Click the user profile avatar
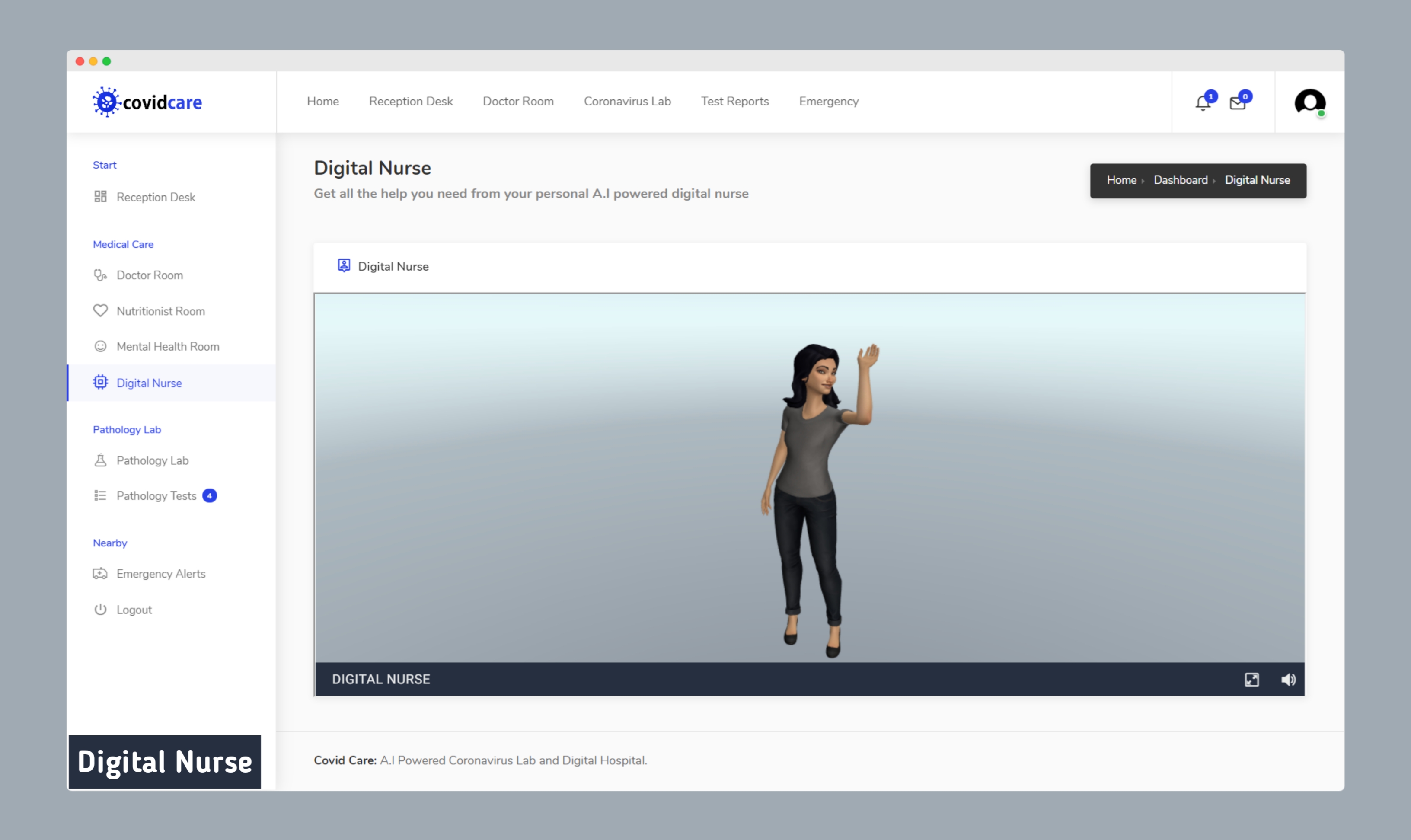 (x=1310, y=102)
